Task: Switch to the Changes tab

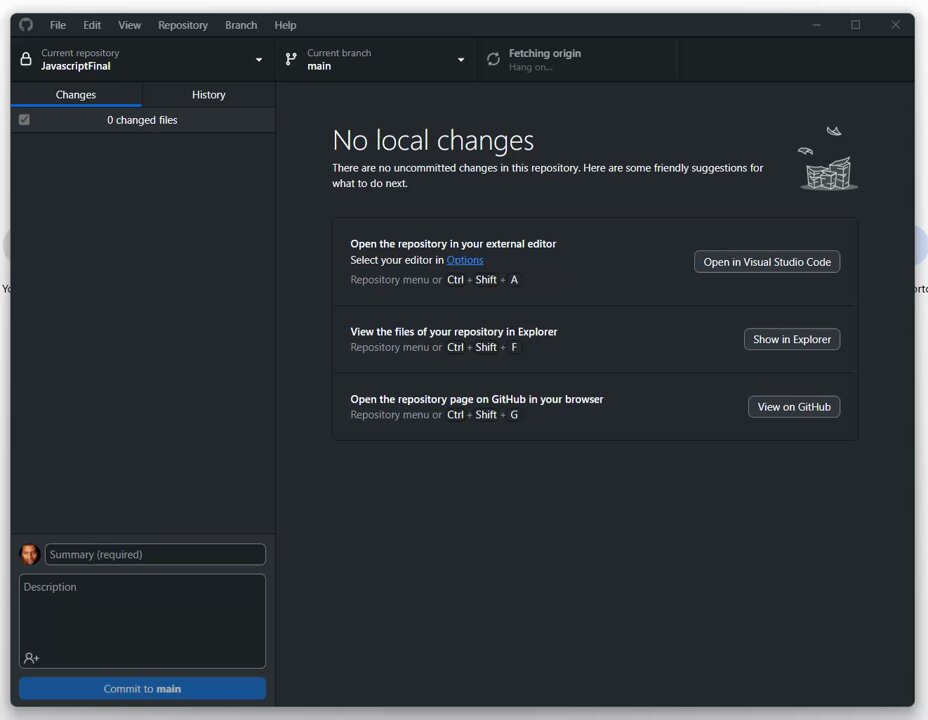Action: click(76, 95)
